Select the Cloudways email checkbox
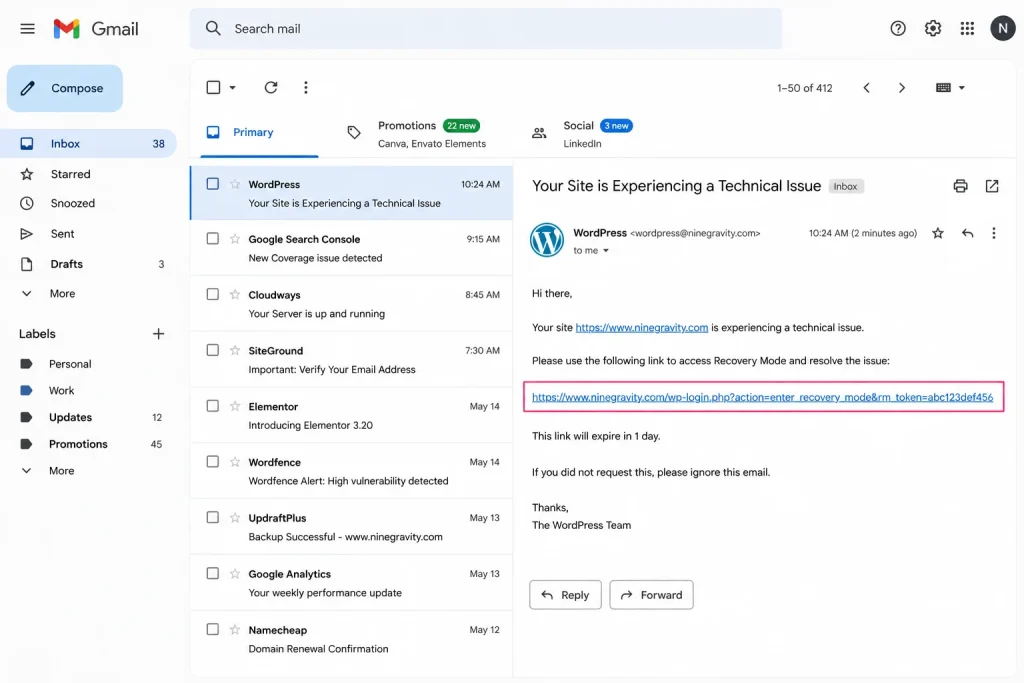The width and height of the screenshot is (1024, 683). tap(213, 294)
